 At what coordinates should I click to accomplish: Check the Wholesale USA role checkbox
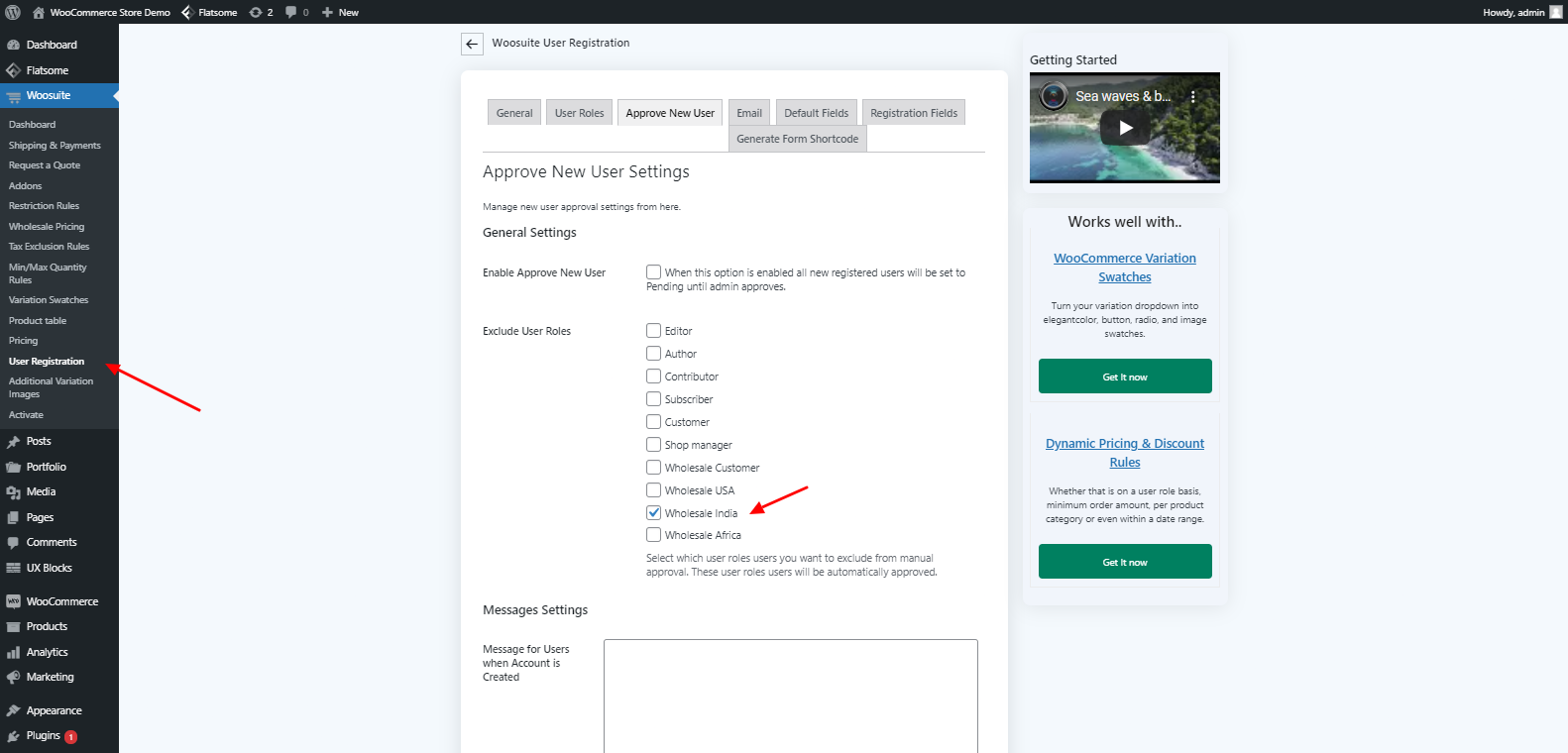(x=654, y=490)
